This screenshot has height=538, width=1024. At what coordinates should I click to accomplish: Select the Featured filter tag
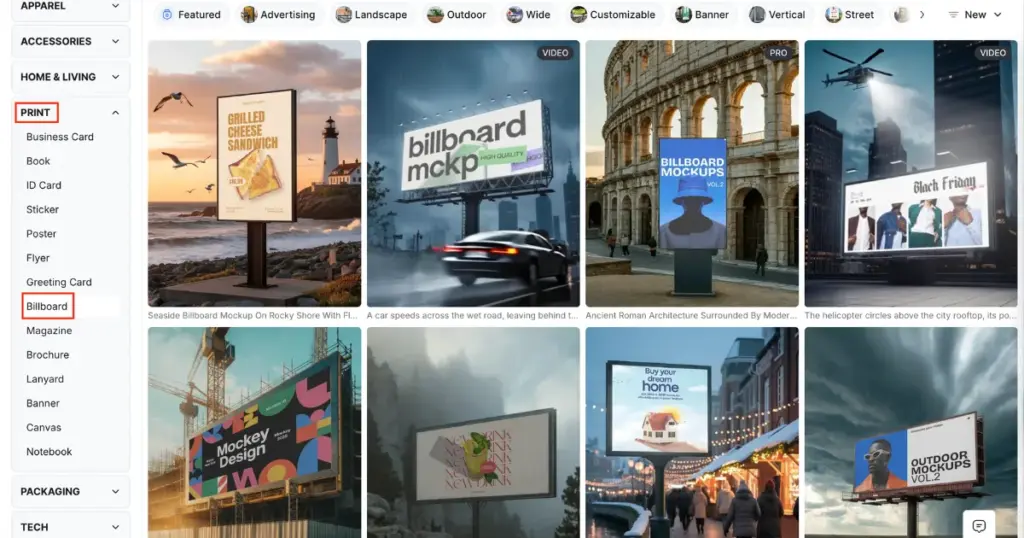[x=191, y=14]
